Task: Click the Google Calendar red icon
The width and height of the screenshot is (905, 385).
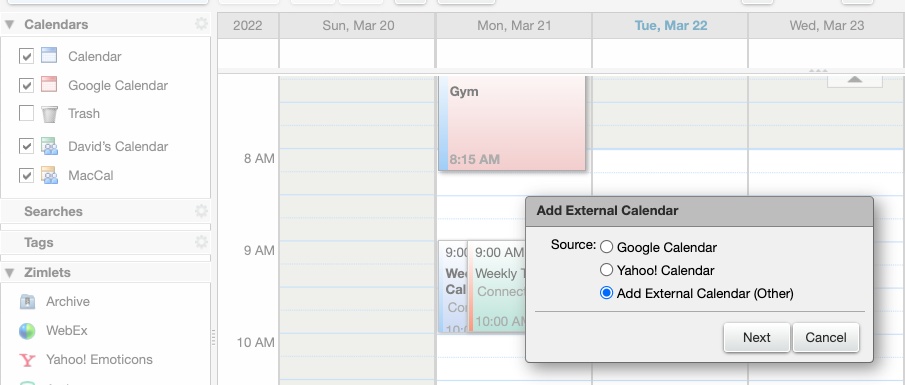Action: click(x=49, y=84)
